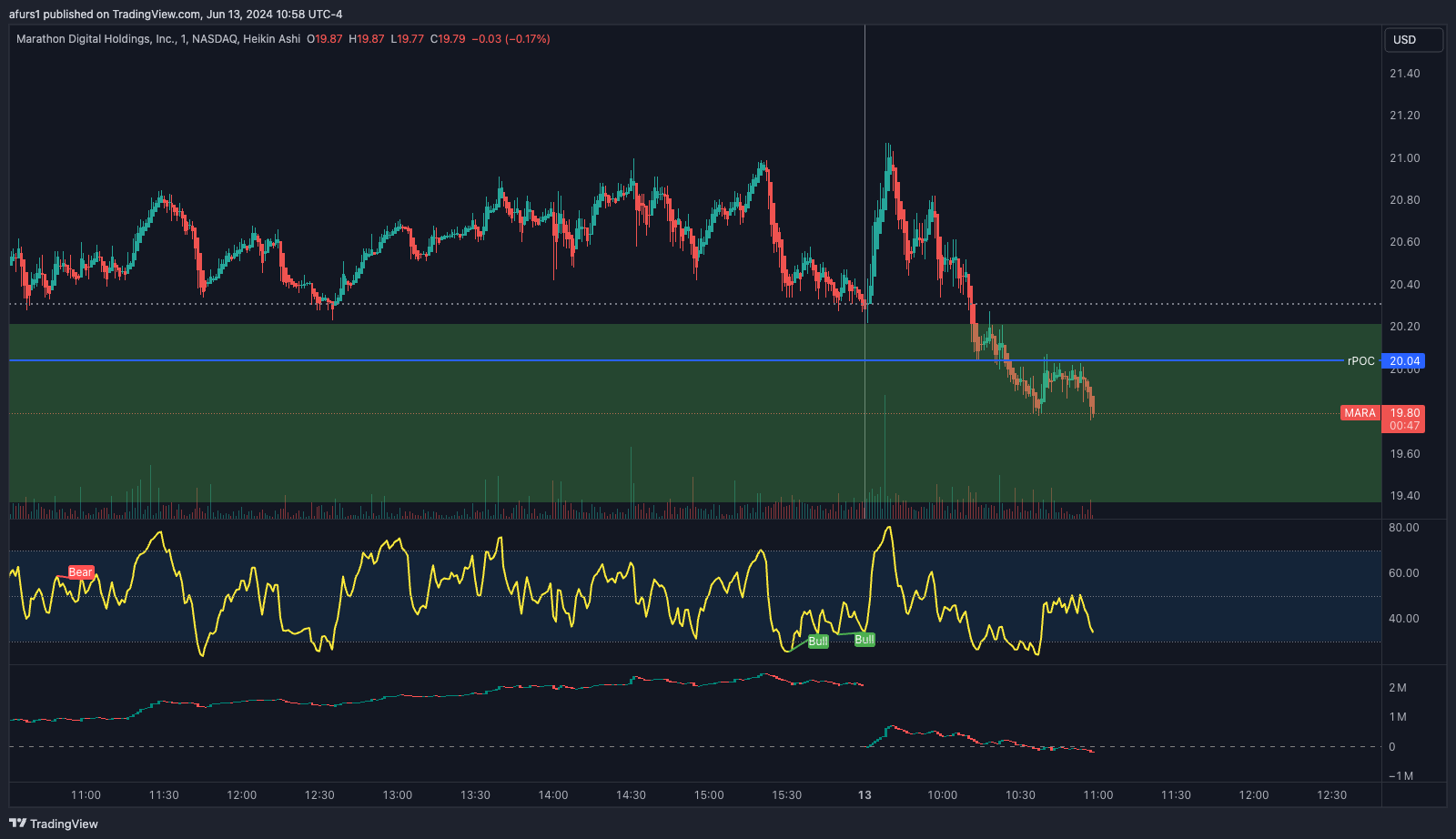Click the first Bull label near 40.00

818,642
